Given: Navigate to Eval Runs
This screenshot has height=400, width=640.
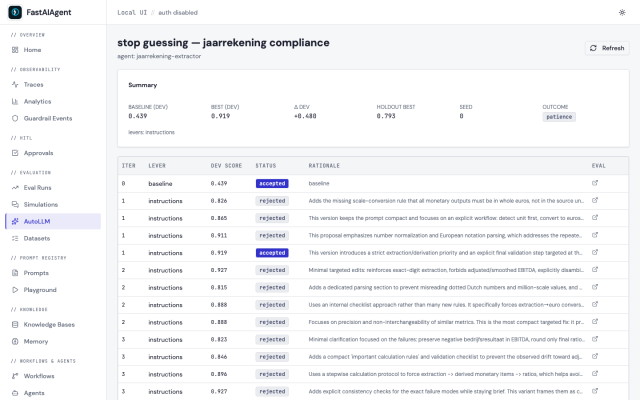Looking at the screenshot, I should coord(37,188).
